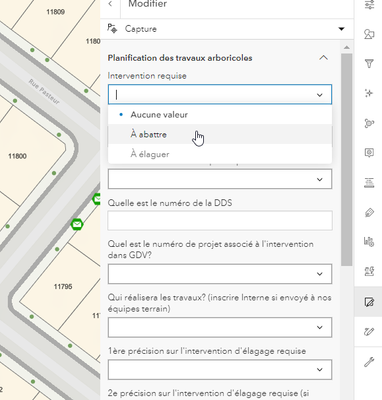The image size is (382, 400).
Task: Open the numéro de projet GDV dropdown
Action: coord(220,274)
